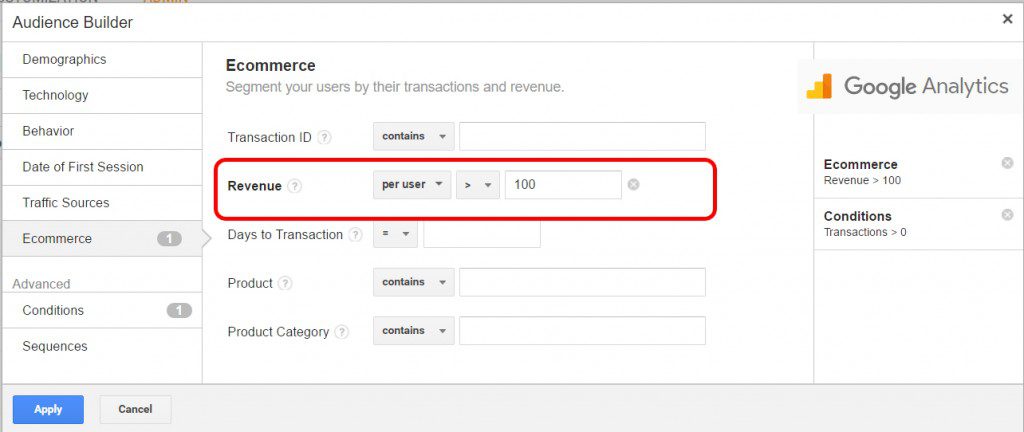Open the Revenue greater-than operator dropdown
The height and width of the screenshot is (432, 1024).
(478, 185)
